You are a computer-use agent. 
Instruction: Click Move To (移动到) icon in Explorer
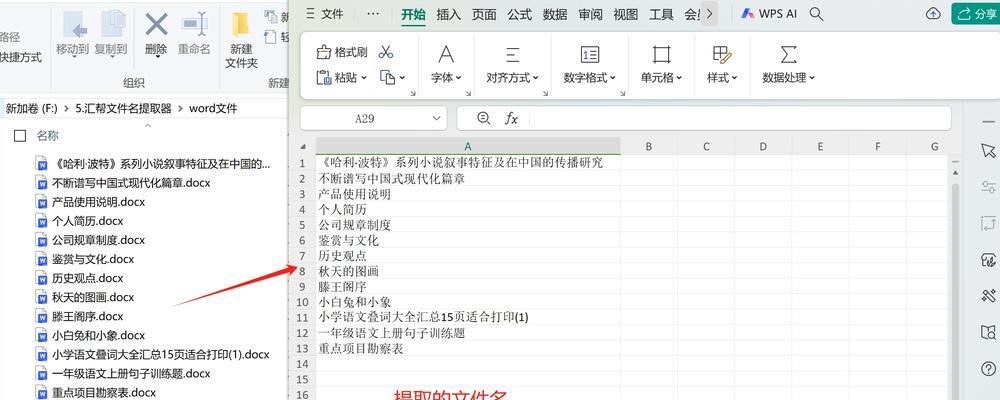(x=75, y=24)
